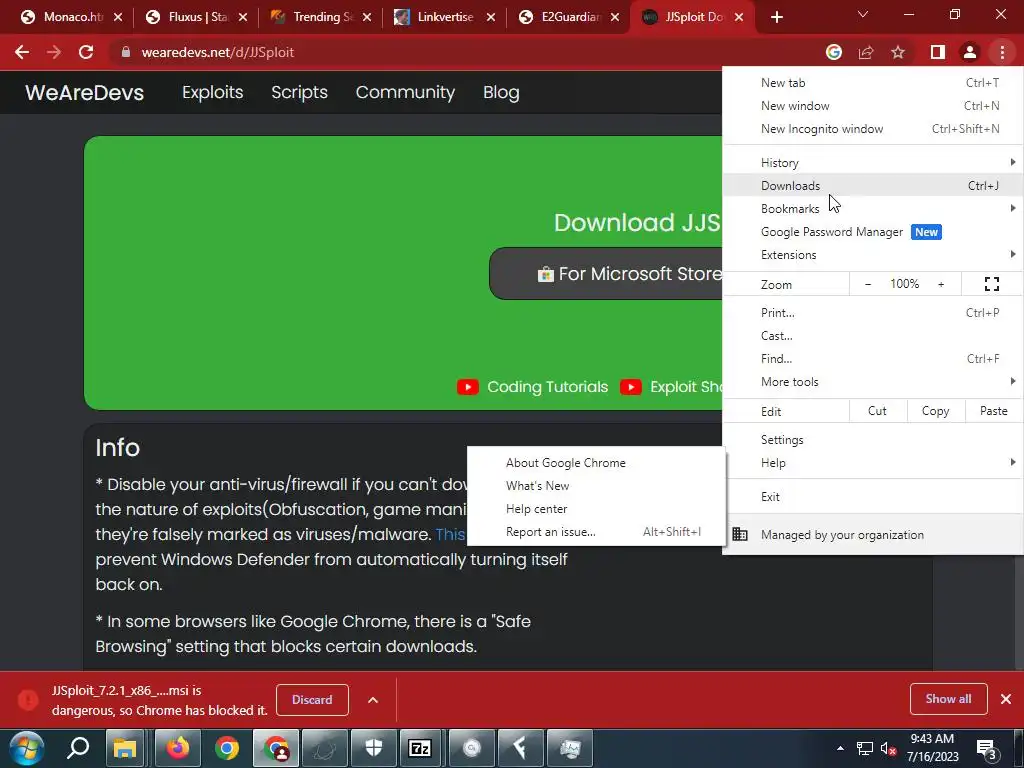Choose Cast from the menu
1024x768 pixels.
873,336
